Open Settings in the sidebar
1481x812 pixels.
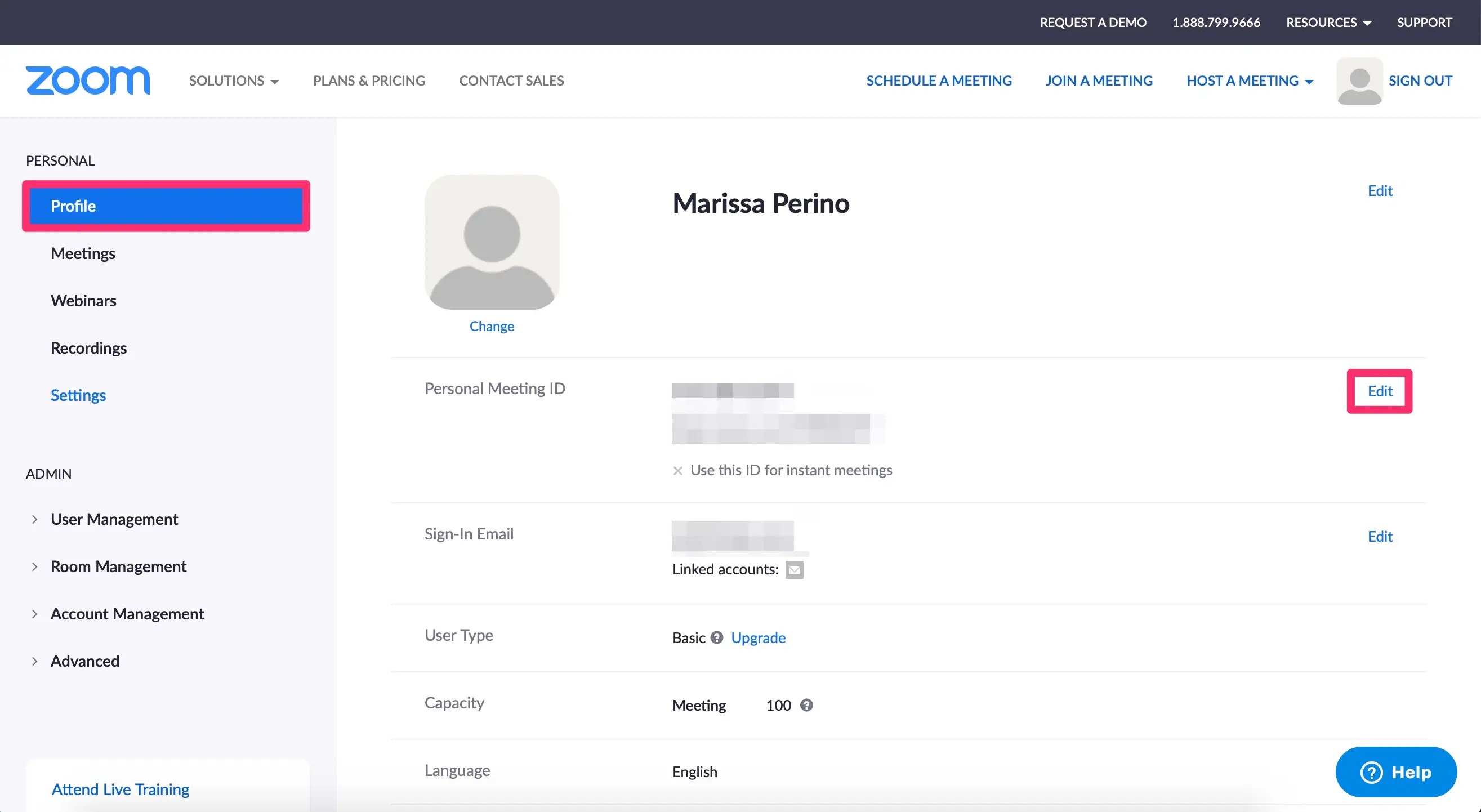coord(78,395)
